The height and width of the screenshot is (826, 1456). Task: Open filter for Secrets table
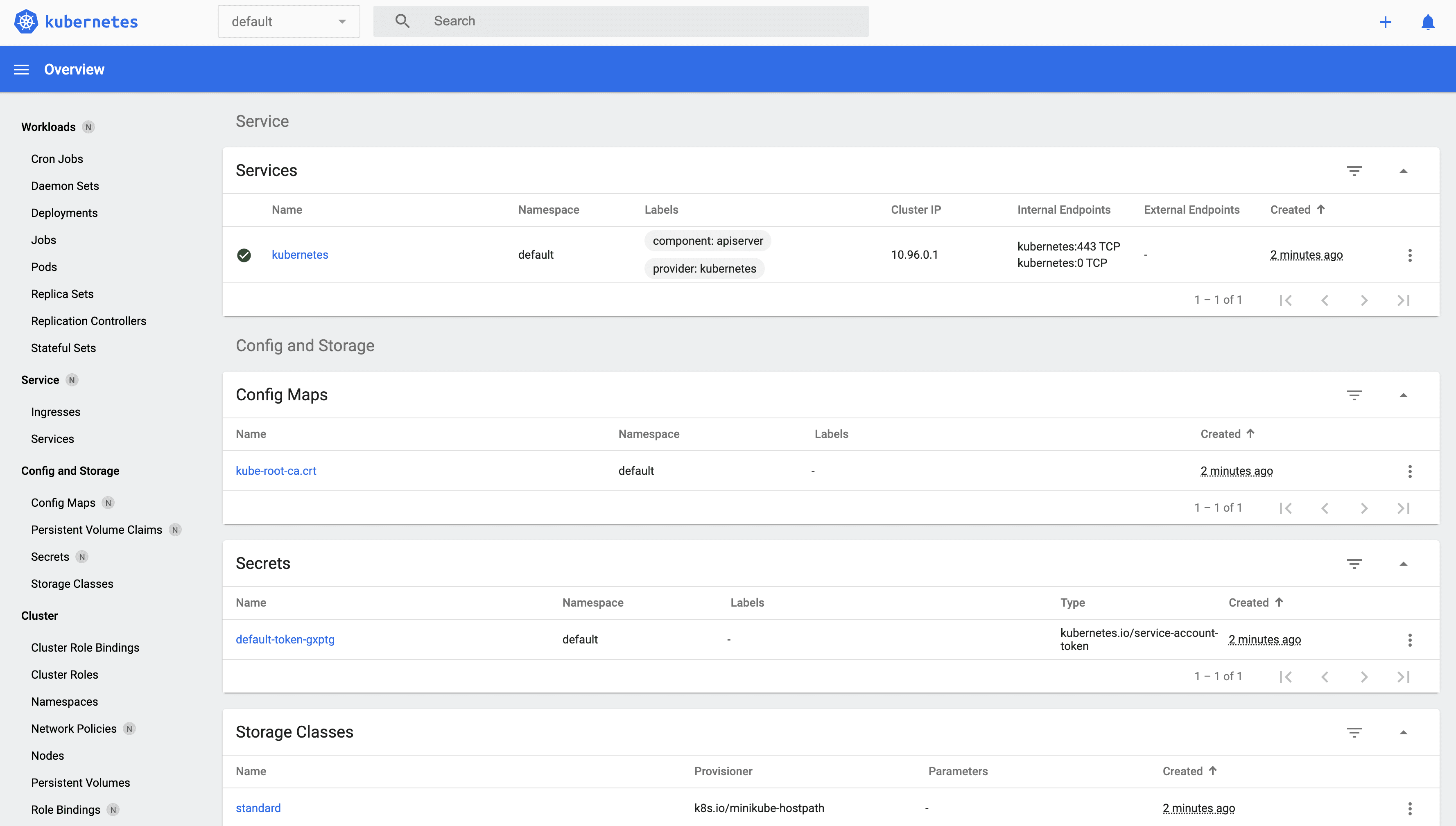click(1354, 564)
